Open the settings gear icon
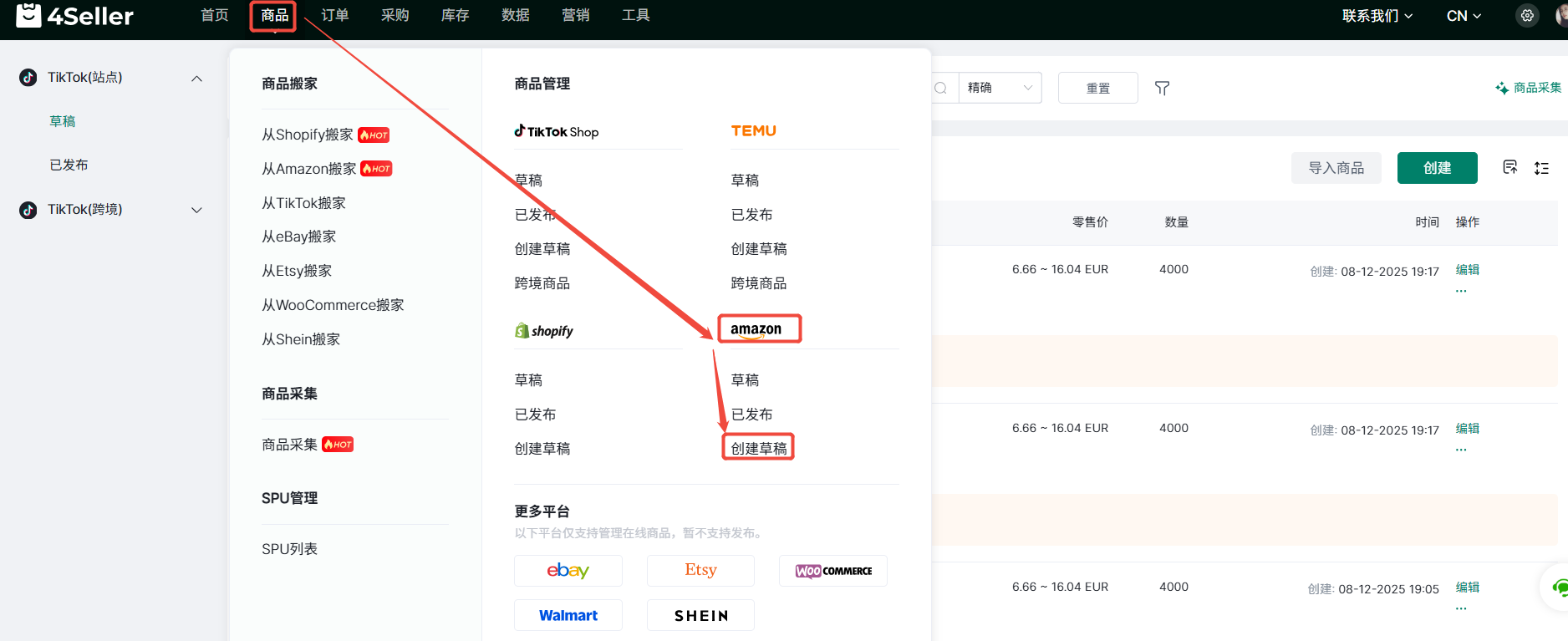The width and height of the screenshot is (1568, 641). tap(1527, 16)
